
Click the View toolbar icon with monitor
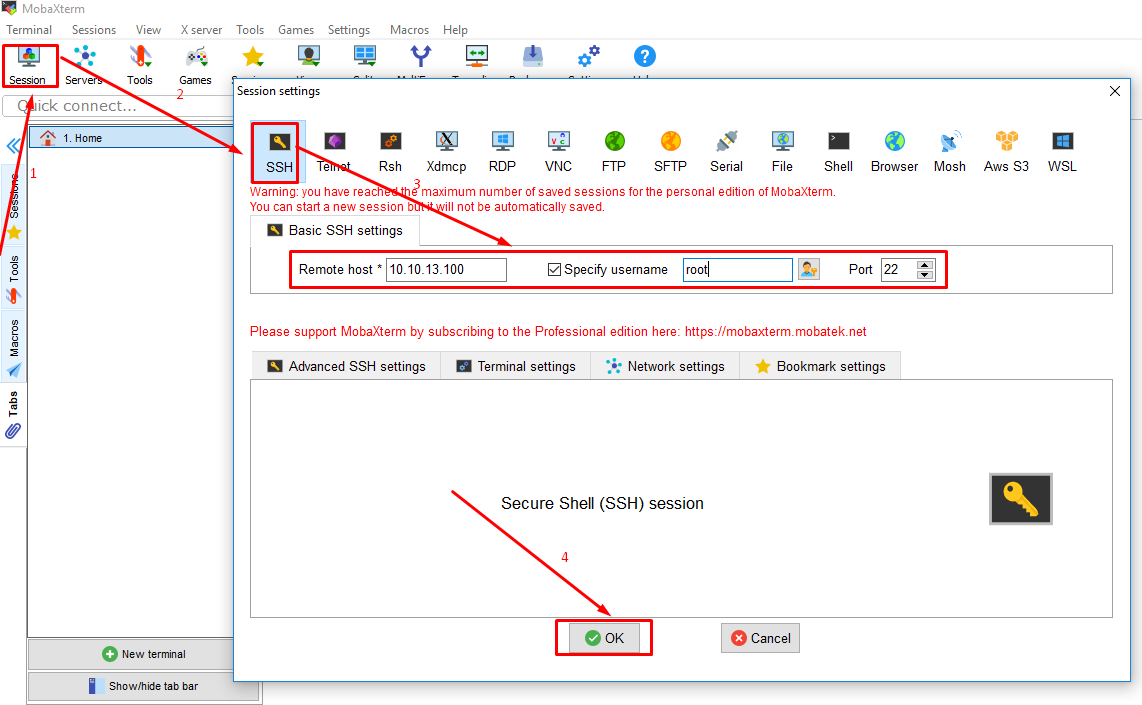[x=309, y=58]
